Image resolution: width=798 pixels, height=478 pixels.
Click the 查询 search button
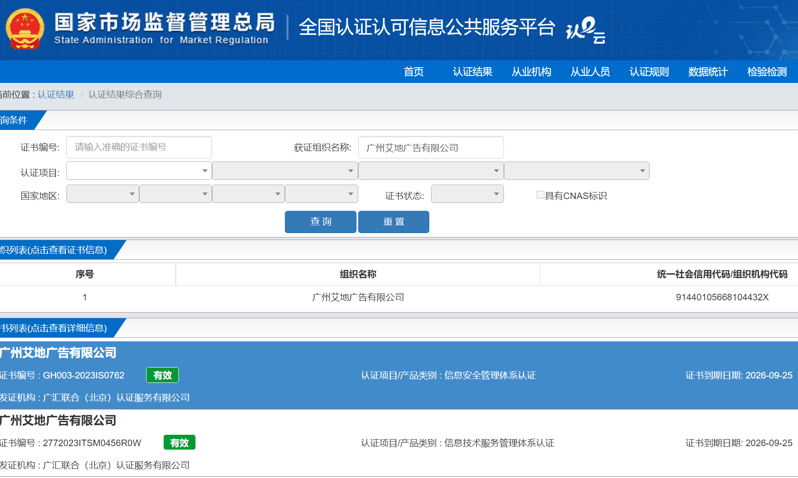click(x=321, y=222)
